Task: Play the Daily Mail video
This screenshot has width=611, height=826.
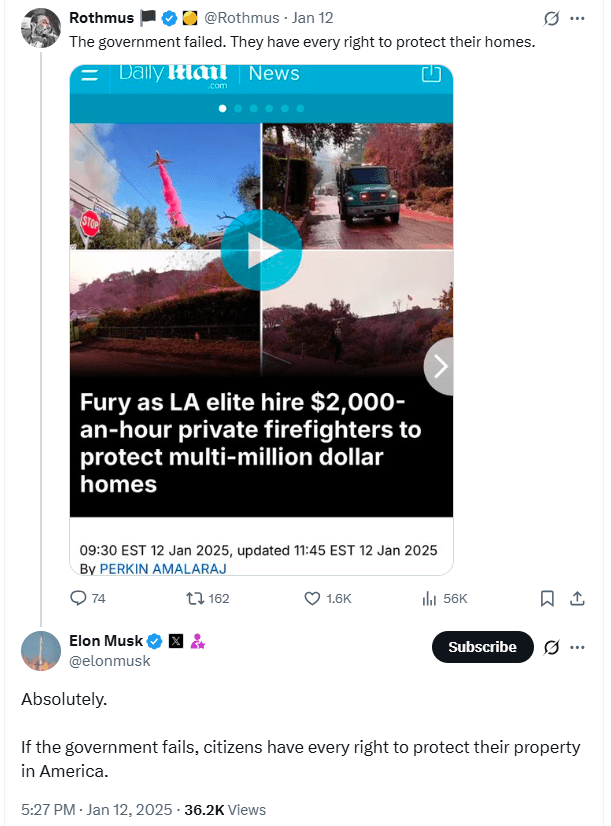Action: point(260,250)
